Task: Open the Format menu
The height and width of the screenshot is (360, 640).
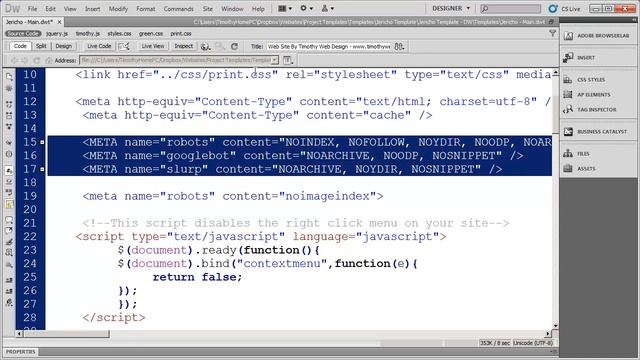Action: [146, 9]
